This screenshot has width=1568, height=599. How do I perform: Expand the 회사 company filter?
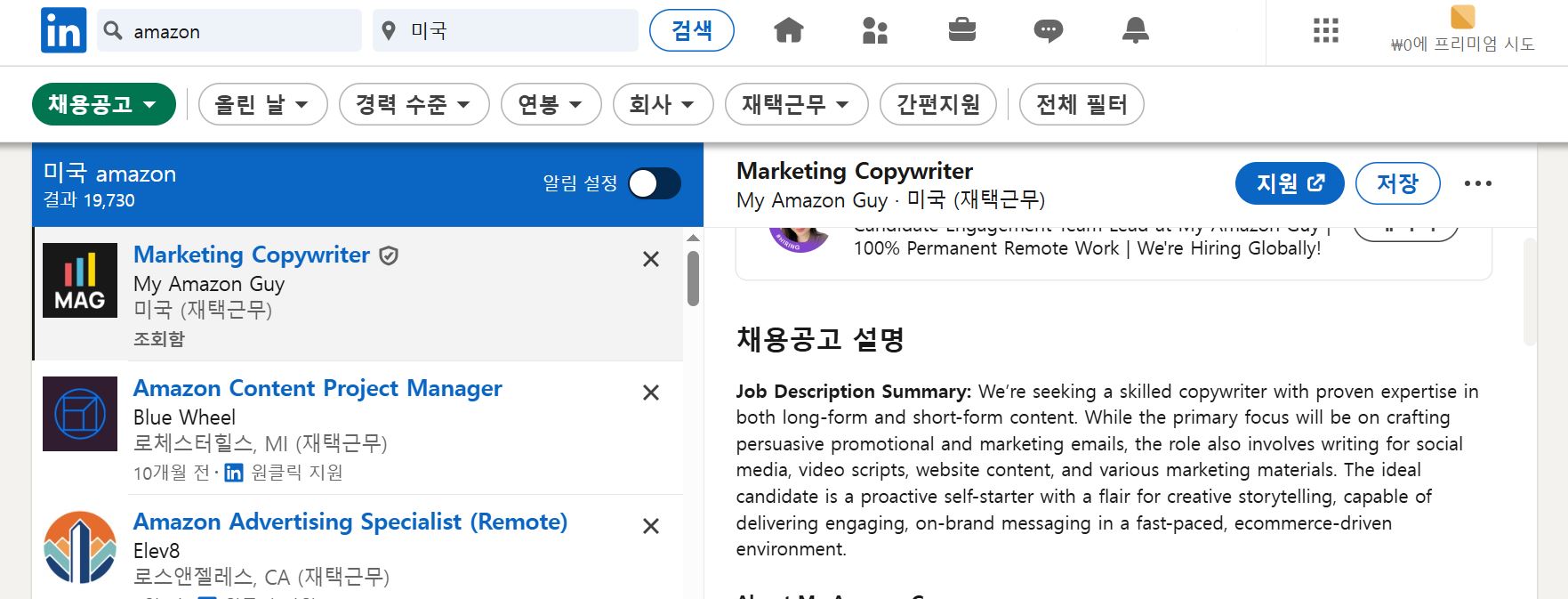pos(663,104)
